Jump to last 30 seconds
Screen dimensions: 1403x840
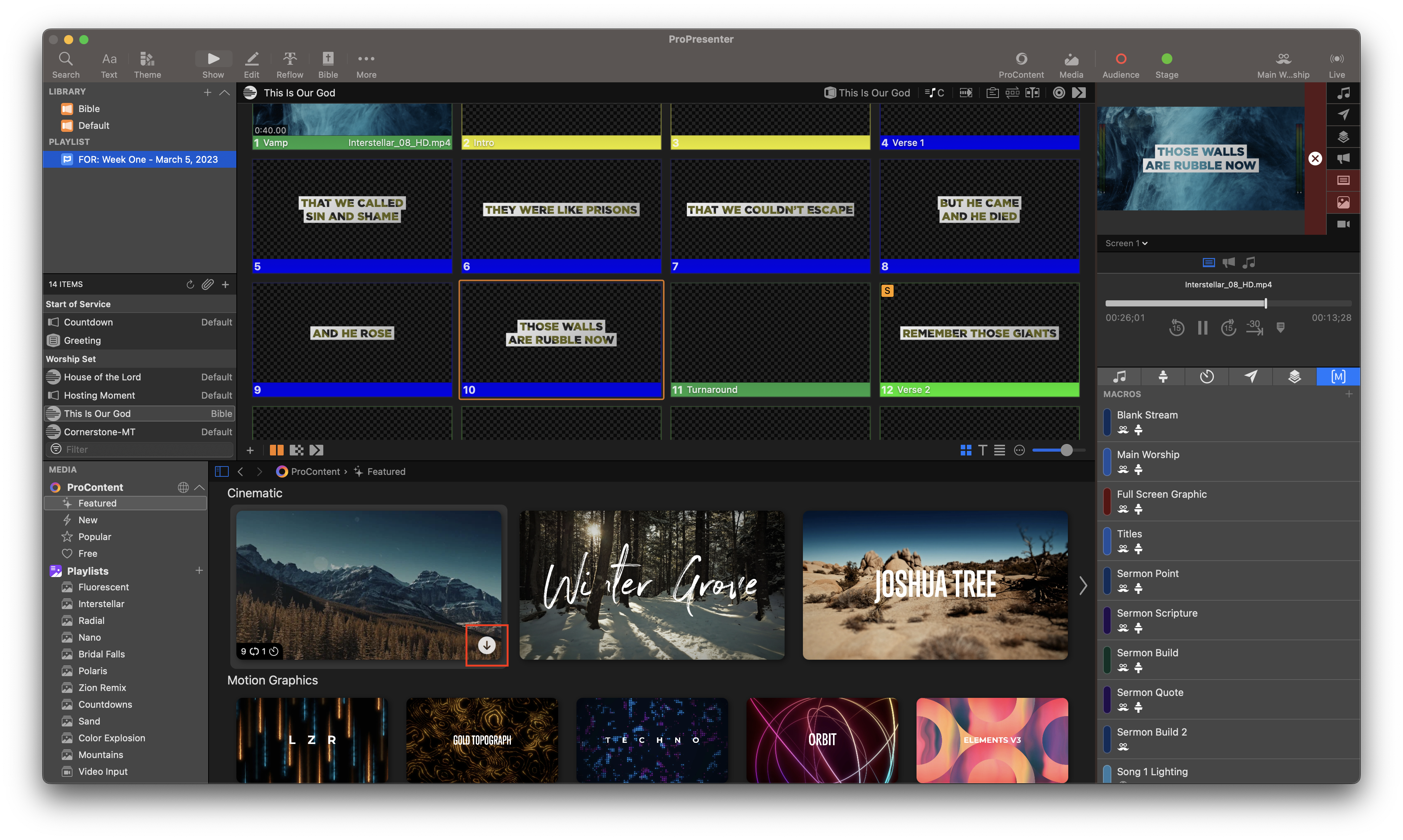coord(1254,328)
